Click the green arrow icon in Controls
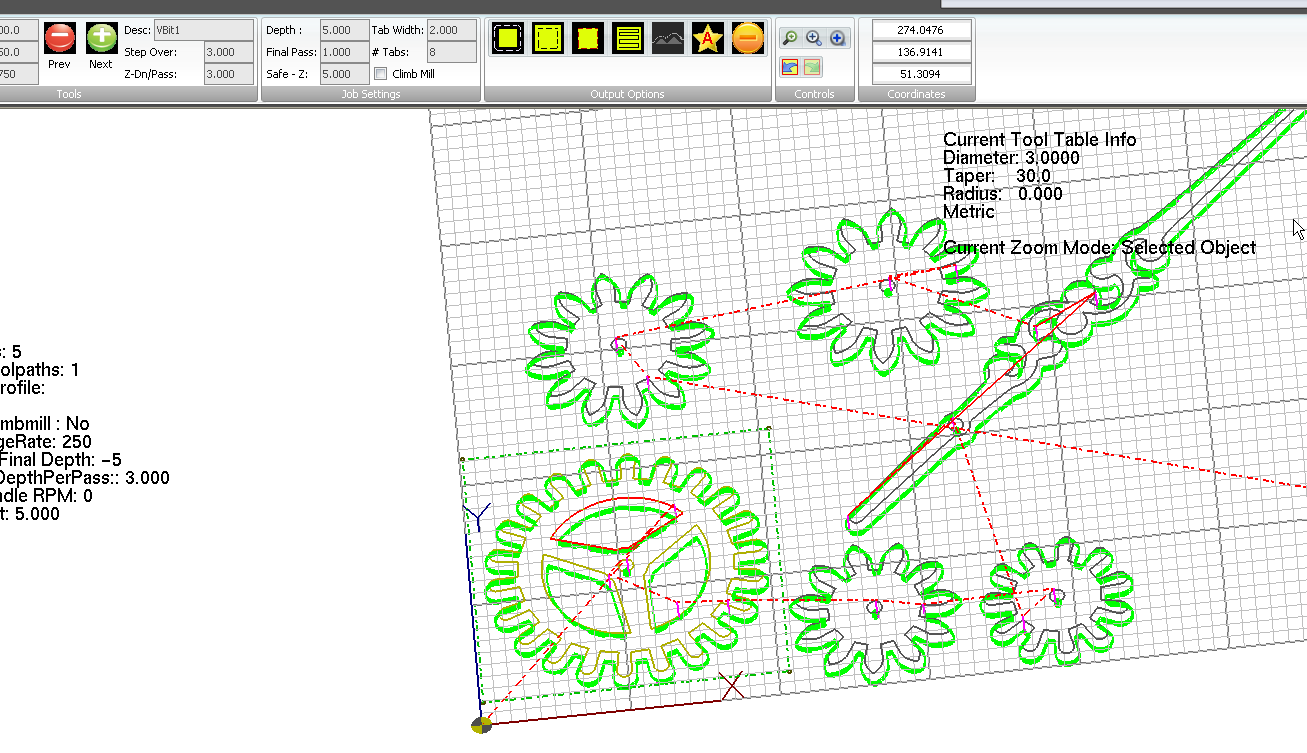The image size is (1307, 753). point(812,67)
